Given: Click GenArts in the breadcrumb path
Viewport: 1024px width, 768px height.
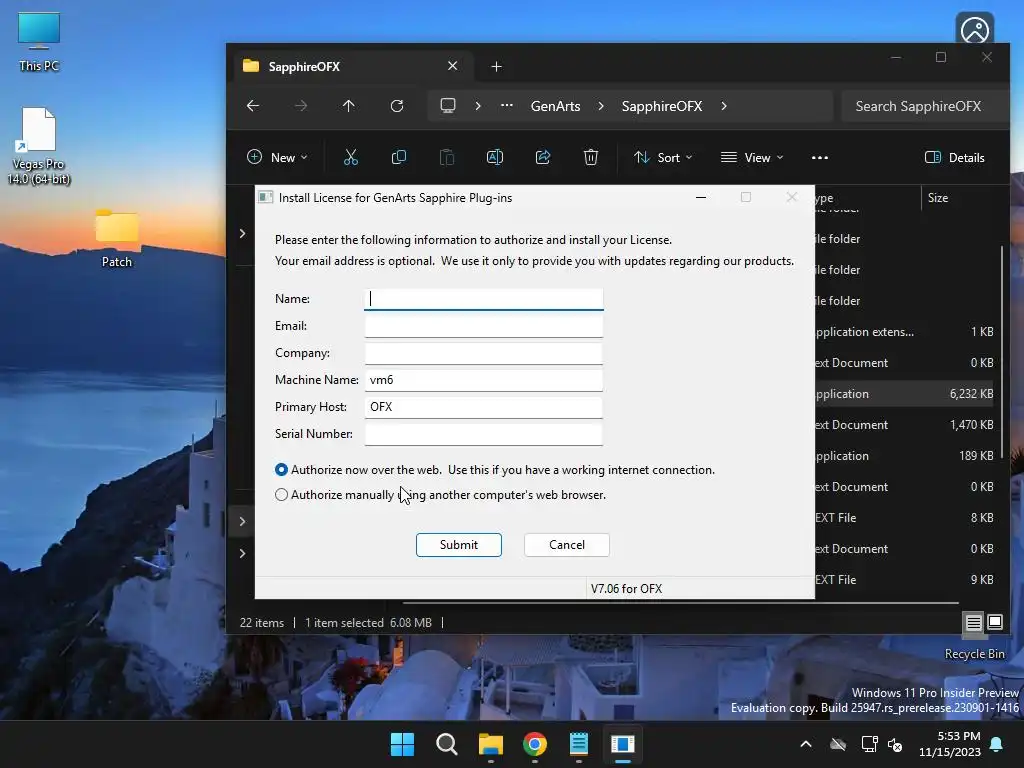Looking at the screenshot, I should click(555, 106).
